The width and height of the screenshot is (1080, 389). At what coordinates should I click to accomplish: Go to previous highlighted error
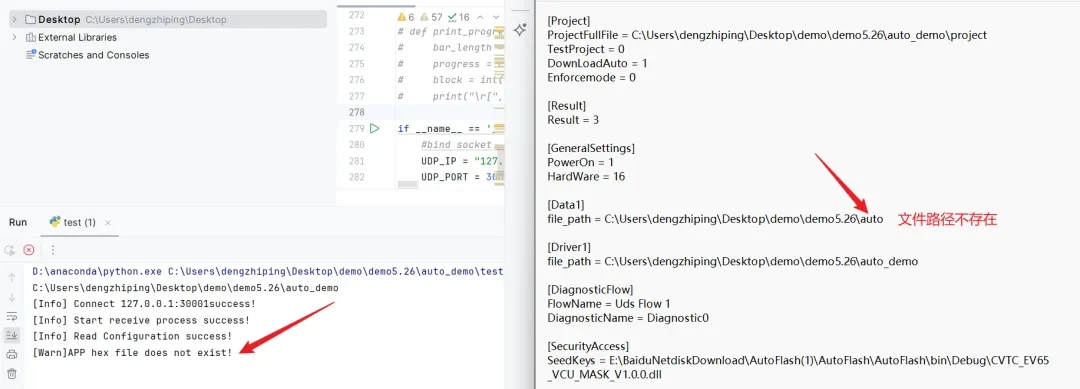coord(480,17)
